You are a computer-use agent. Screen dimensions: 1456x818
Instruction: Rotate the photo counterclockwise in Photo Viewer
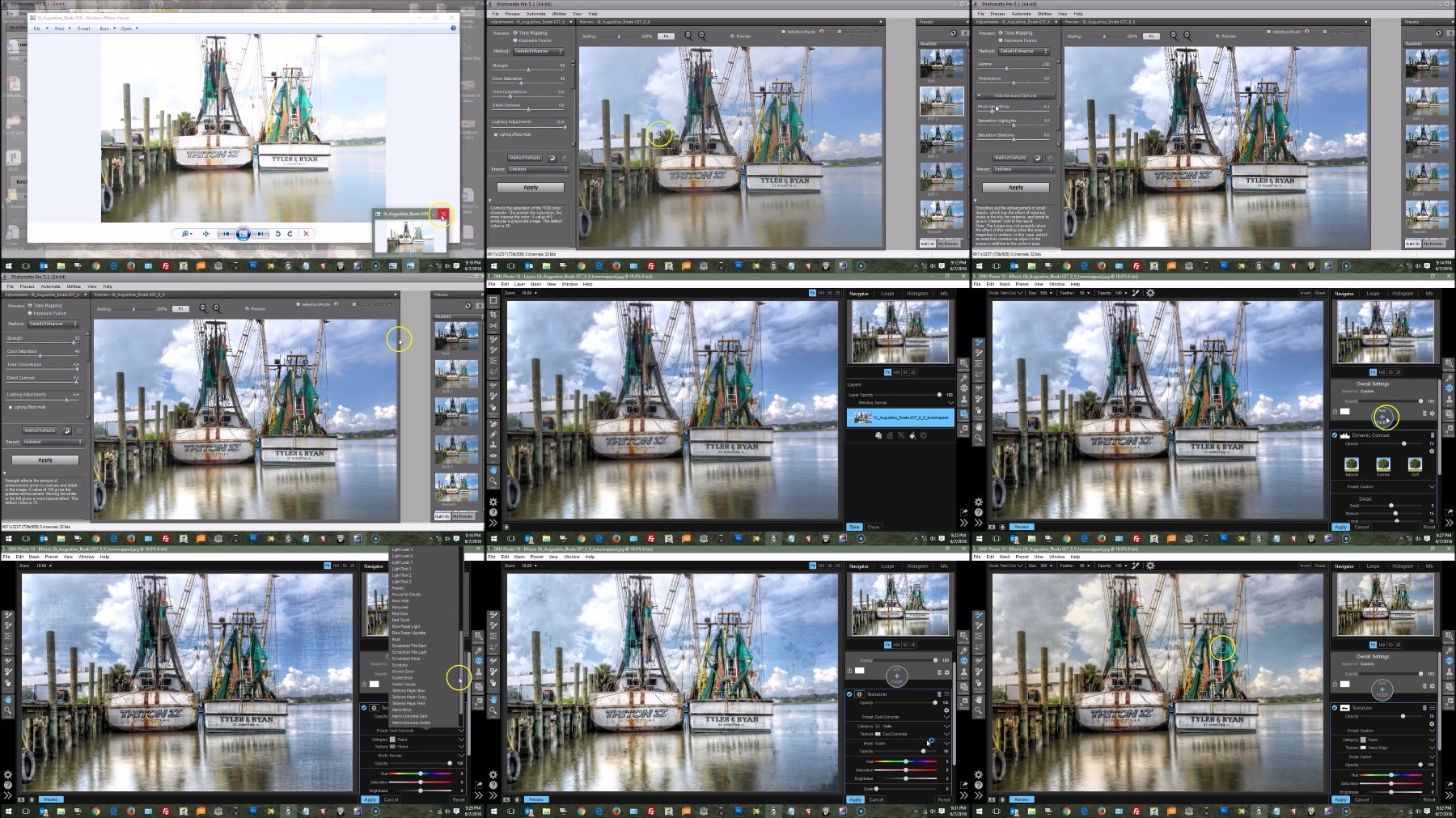(277, 234)
